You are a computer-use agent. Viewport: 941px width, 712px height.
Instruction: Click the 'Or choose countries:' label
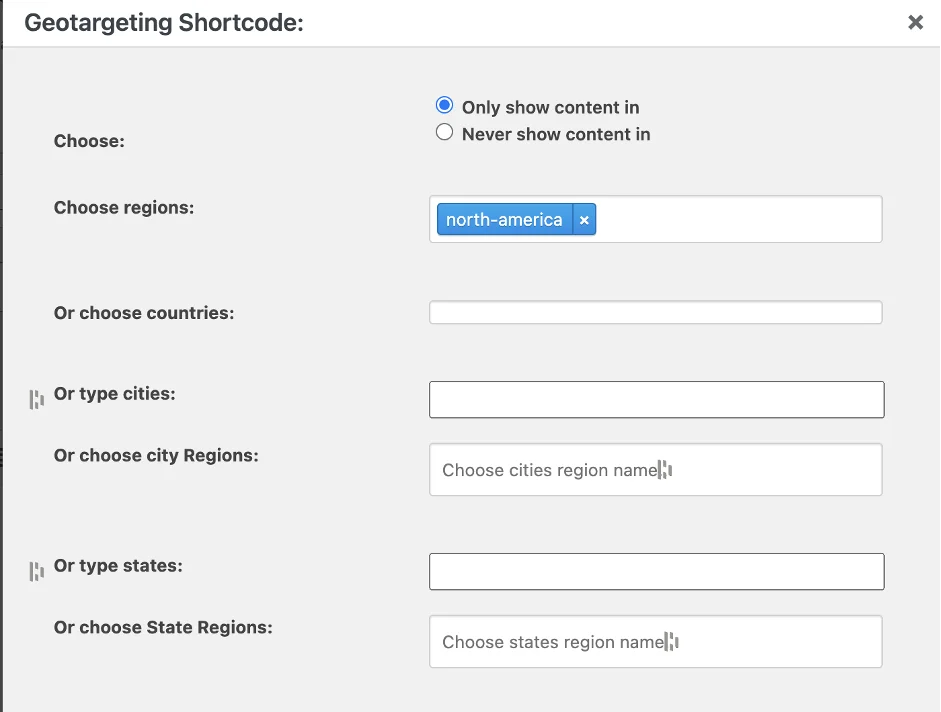coord(144,313)
